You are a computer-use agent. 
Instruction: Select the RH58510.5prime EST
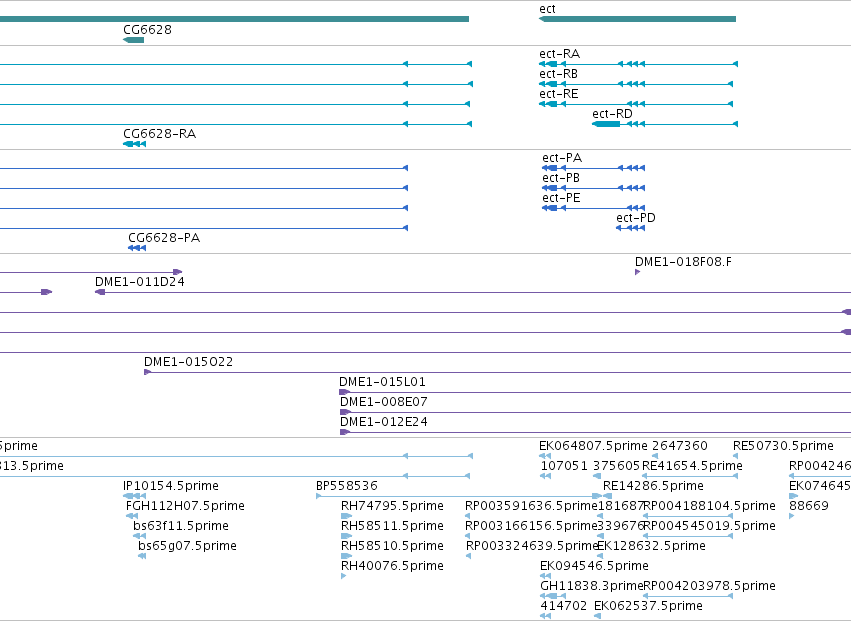(x=392, y=546)
